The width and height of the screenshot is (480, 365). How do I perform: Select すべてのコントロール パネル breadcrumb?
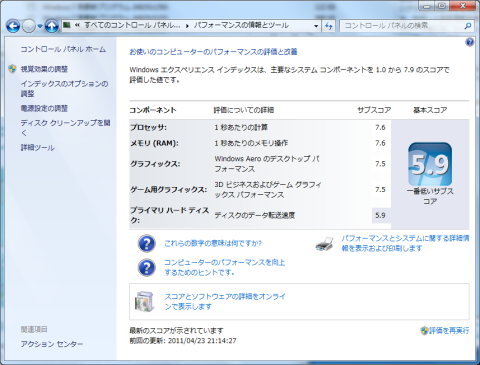point(132,25)
